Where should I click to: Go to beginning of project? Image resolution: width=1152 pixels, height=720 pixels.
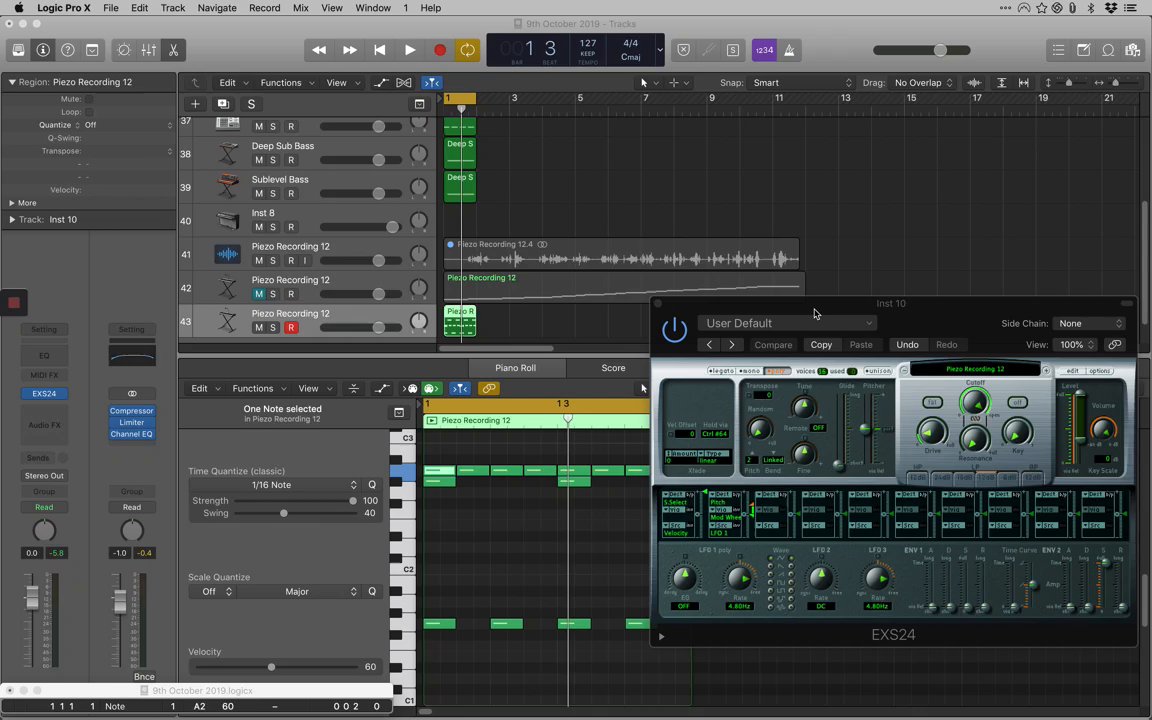(x=380, y=50)
